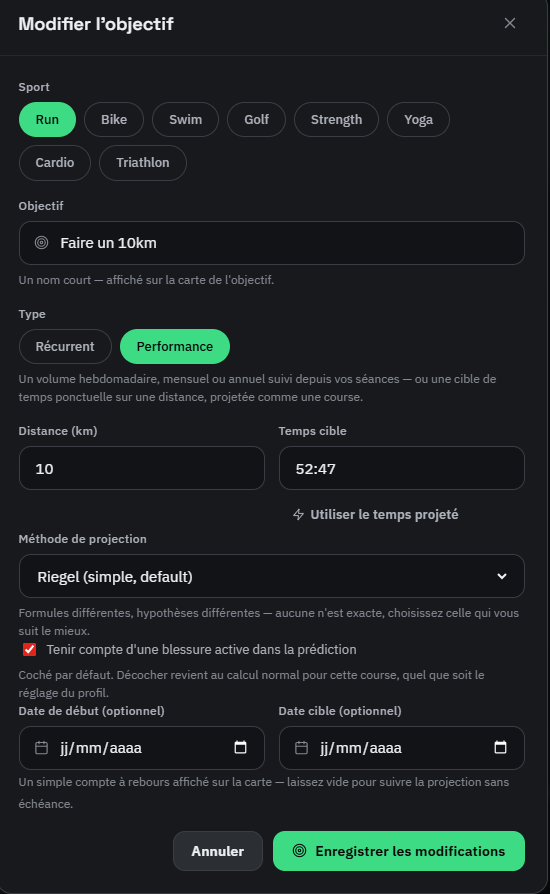Screen dimensions: 550x894
Task: Expand the Méthode de projection dropdown
Action: point(271,576)
